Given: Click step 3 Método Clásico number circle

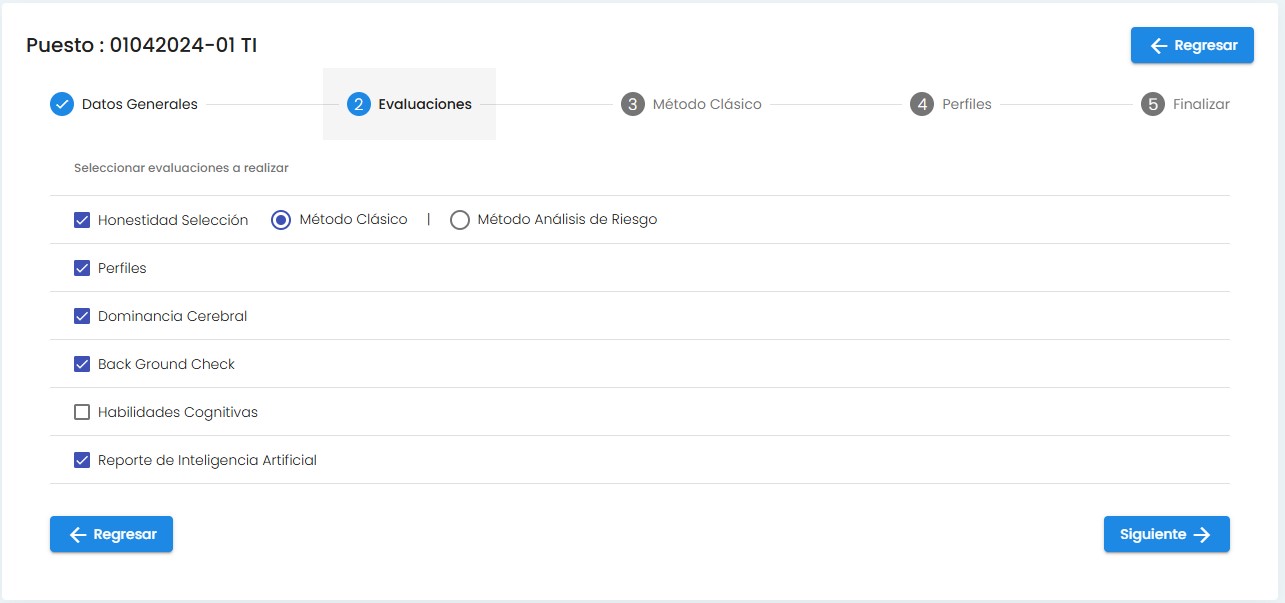Looking at the screenshot, I should tap(632, 104).
